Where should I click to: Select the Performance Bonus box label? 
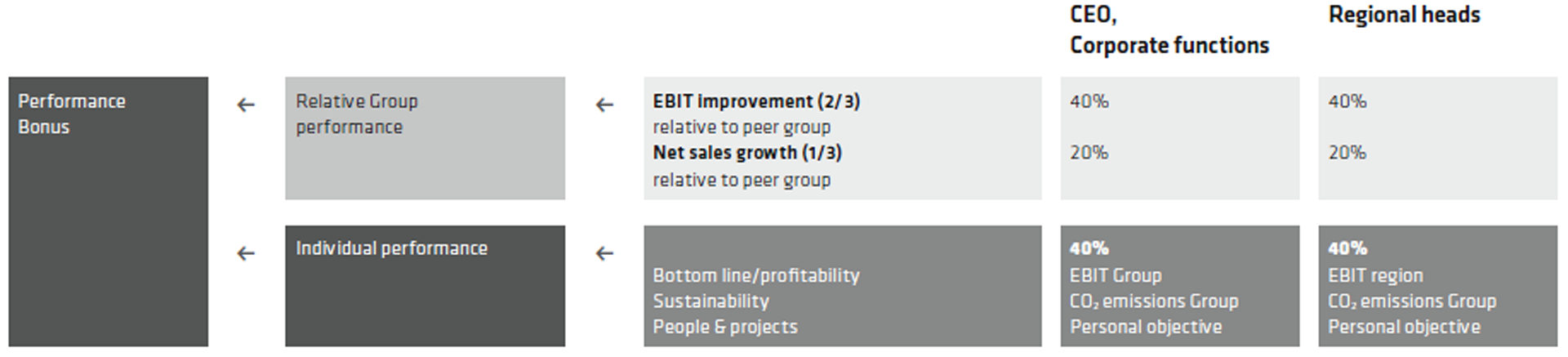click(x=72, y=114)
